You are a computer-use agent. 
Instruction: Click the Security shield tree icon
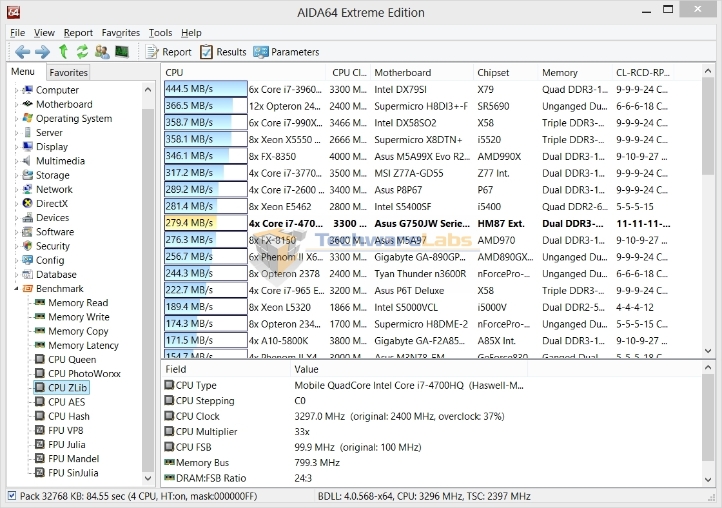click(x=28, y=246)
